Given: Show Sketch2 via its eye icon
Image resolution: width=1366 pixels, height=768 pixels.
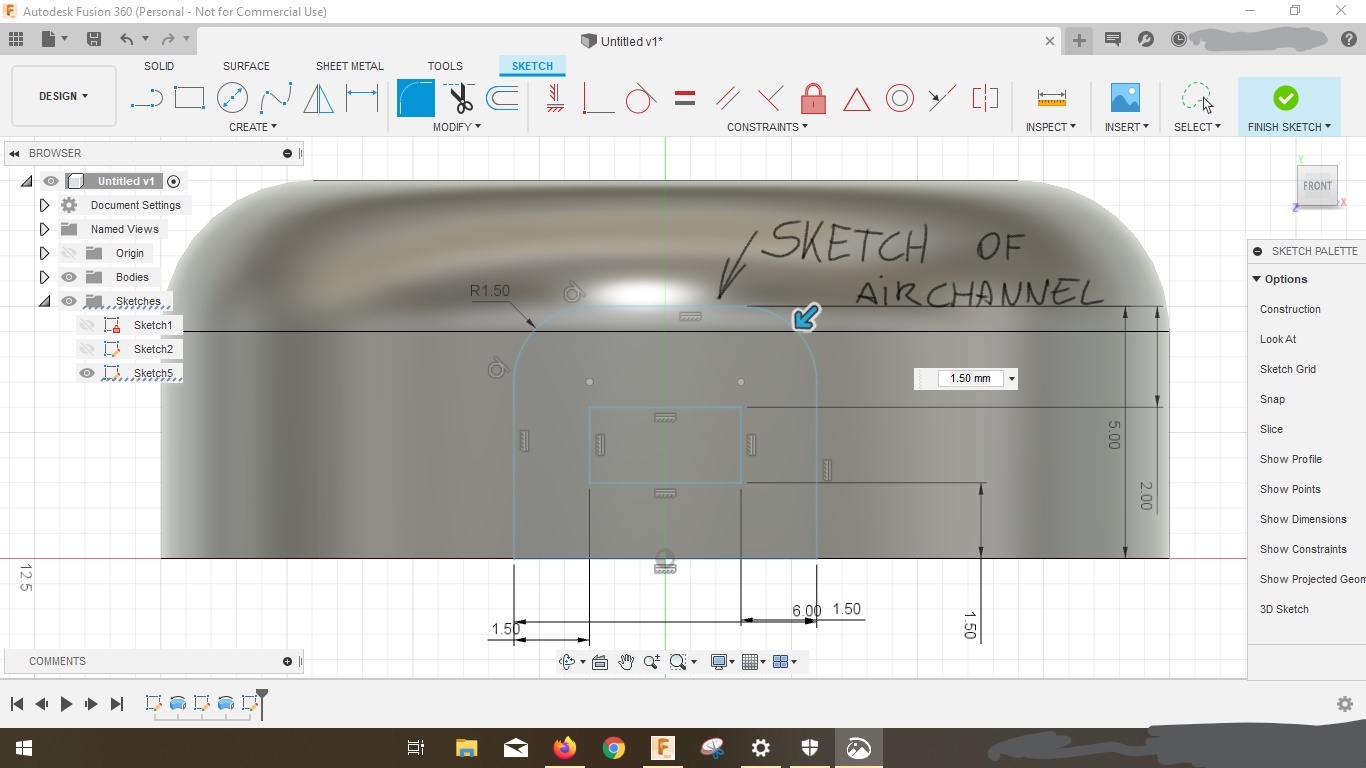Looking at the screenshot, I should (87, 349).
